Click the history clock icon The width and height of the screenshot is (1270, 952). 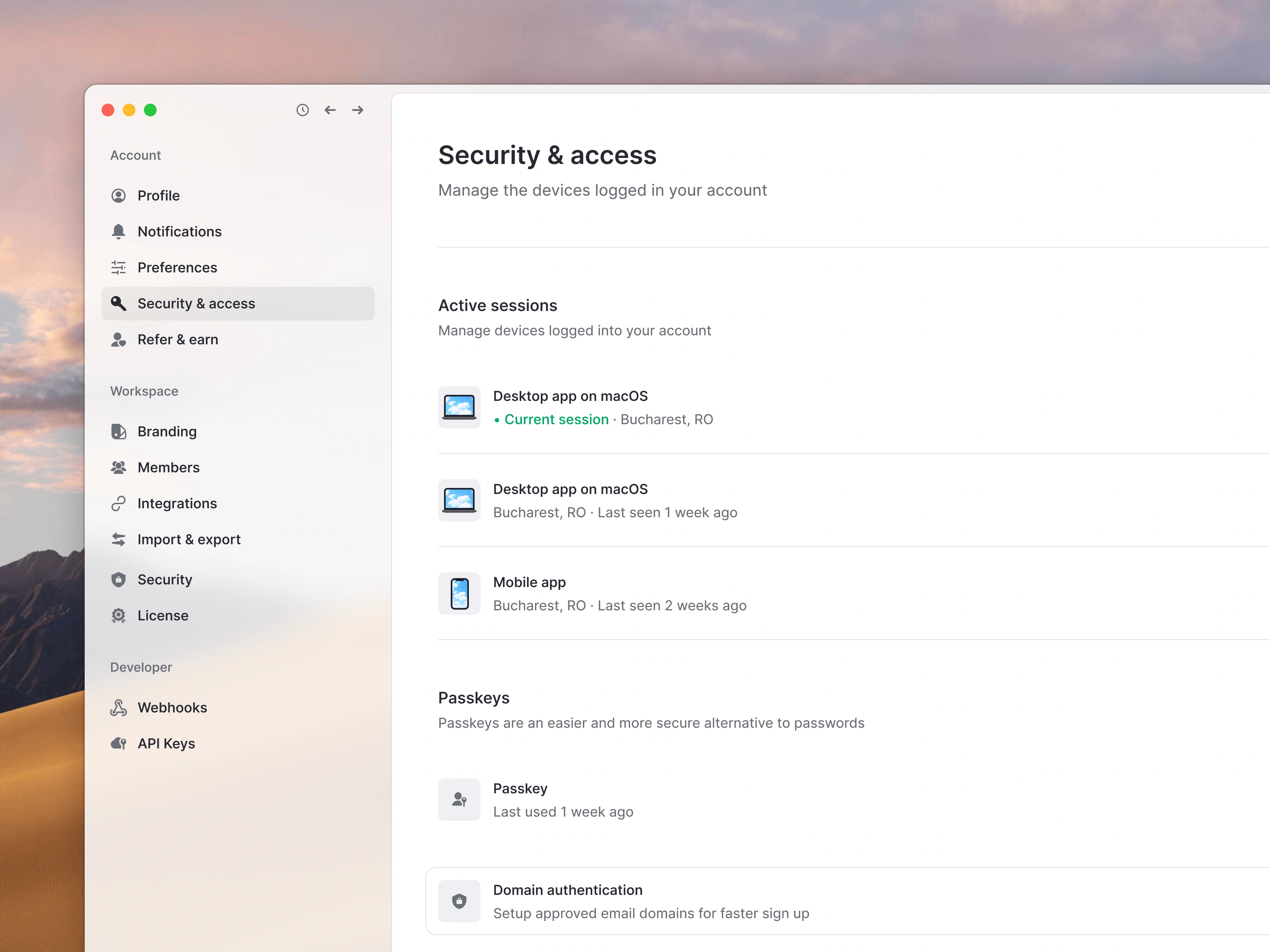point(303,110)
